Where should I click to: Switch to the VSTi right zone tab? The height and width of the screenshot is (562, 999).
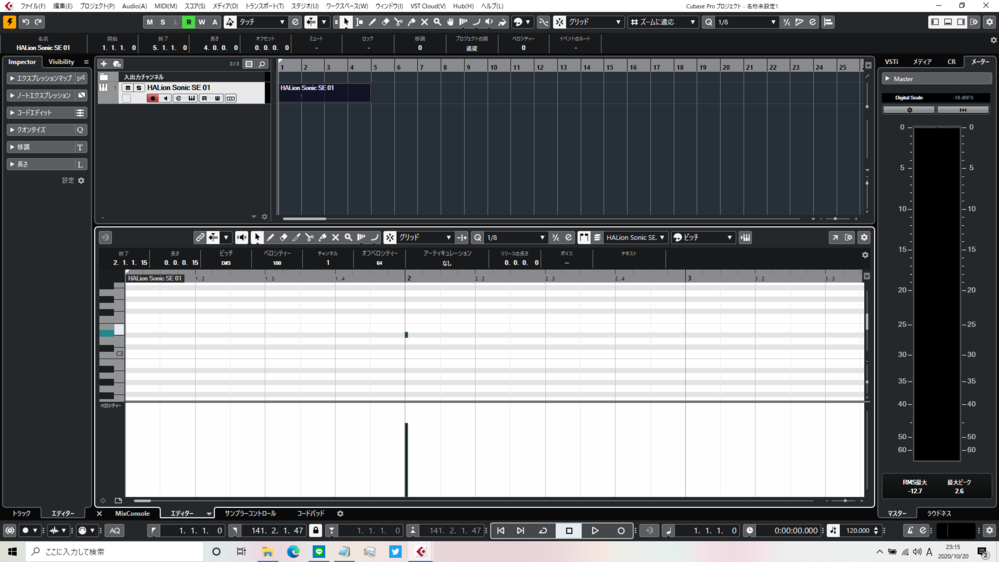[x=891, y=62]
